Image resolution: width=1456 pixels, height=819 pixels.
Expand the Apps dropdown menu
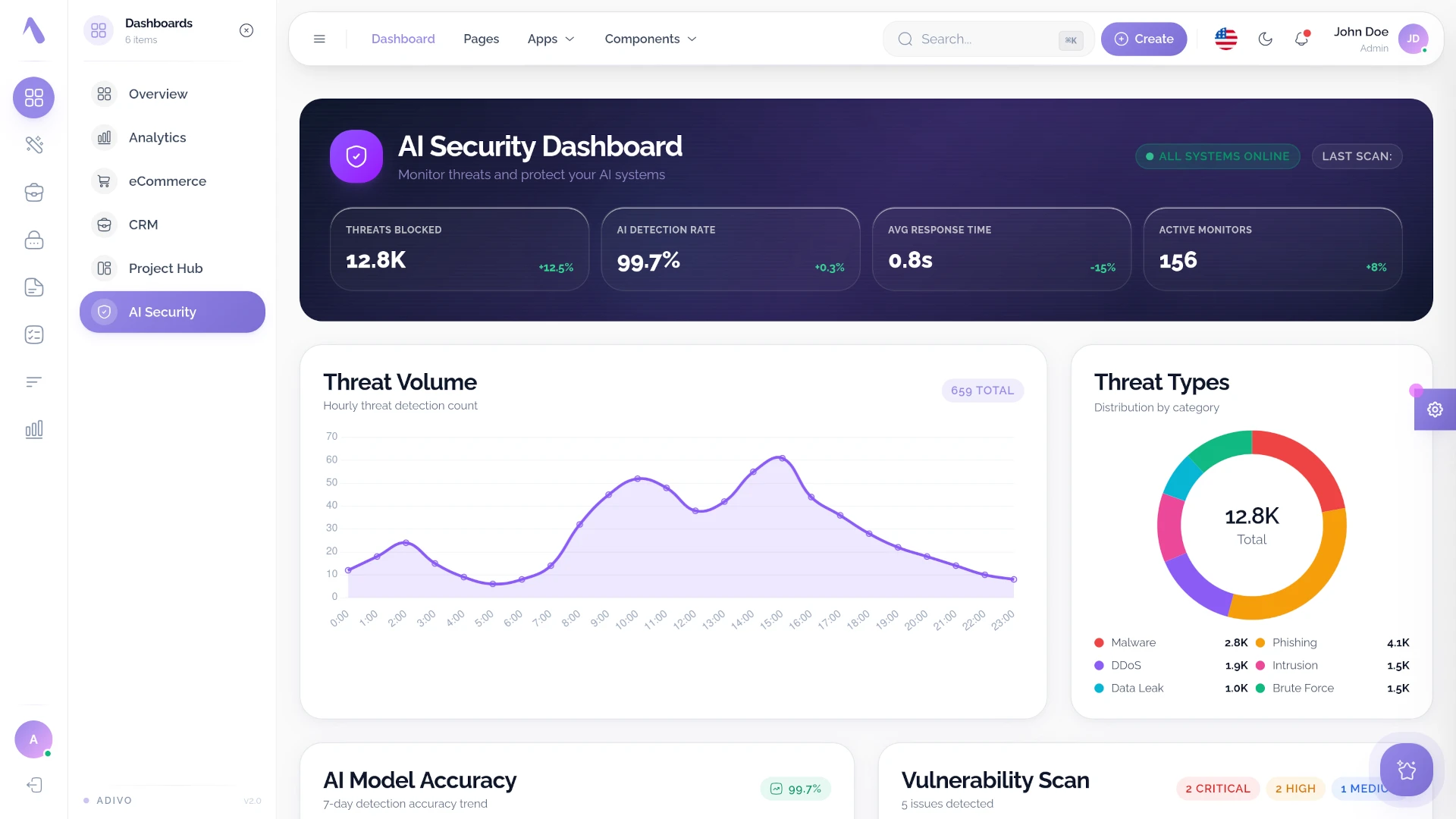pyautogui.click(x=551, y=39)
